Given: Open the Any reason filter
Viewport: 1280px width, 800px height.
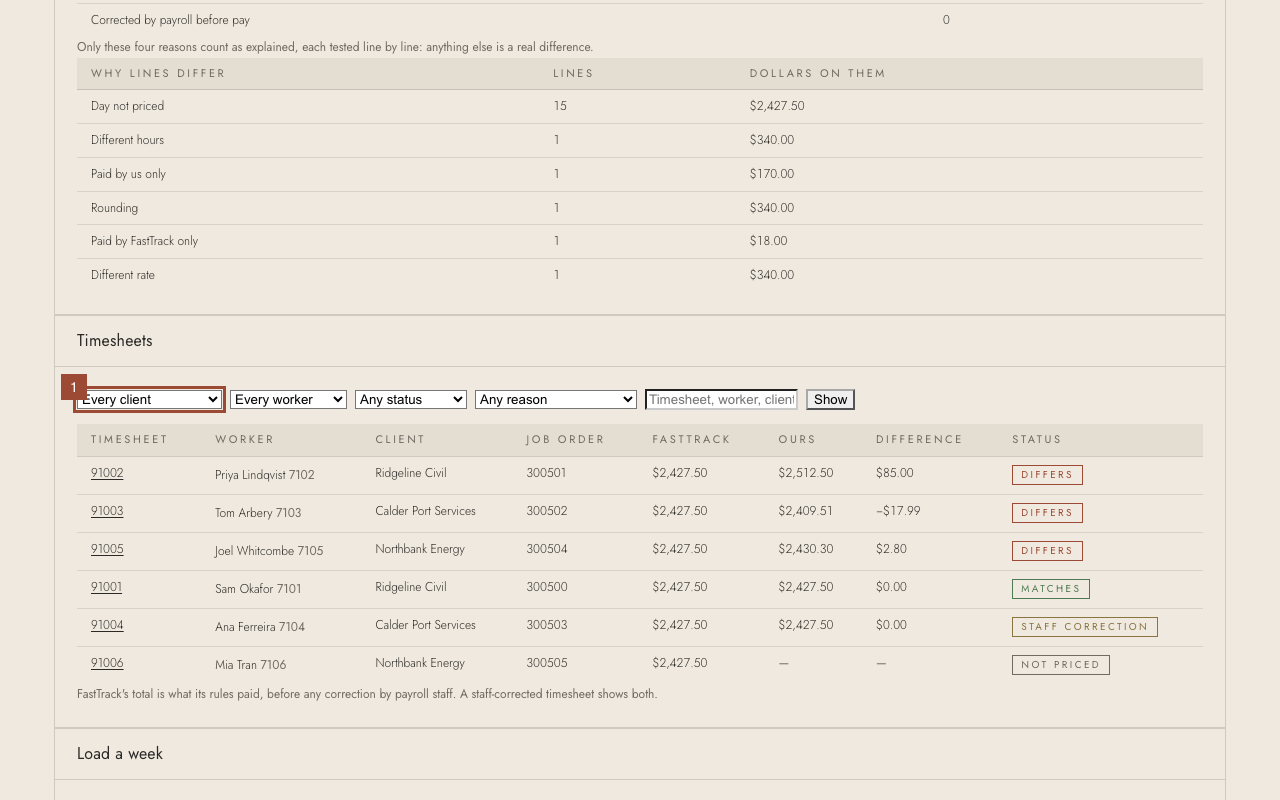Looking at the screenshot, I should [556, 399].
